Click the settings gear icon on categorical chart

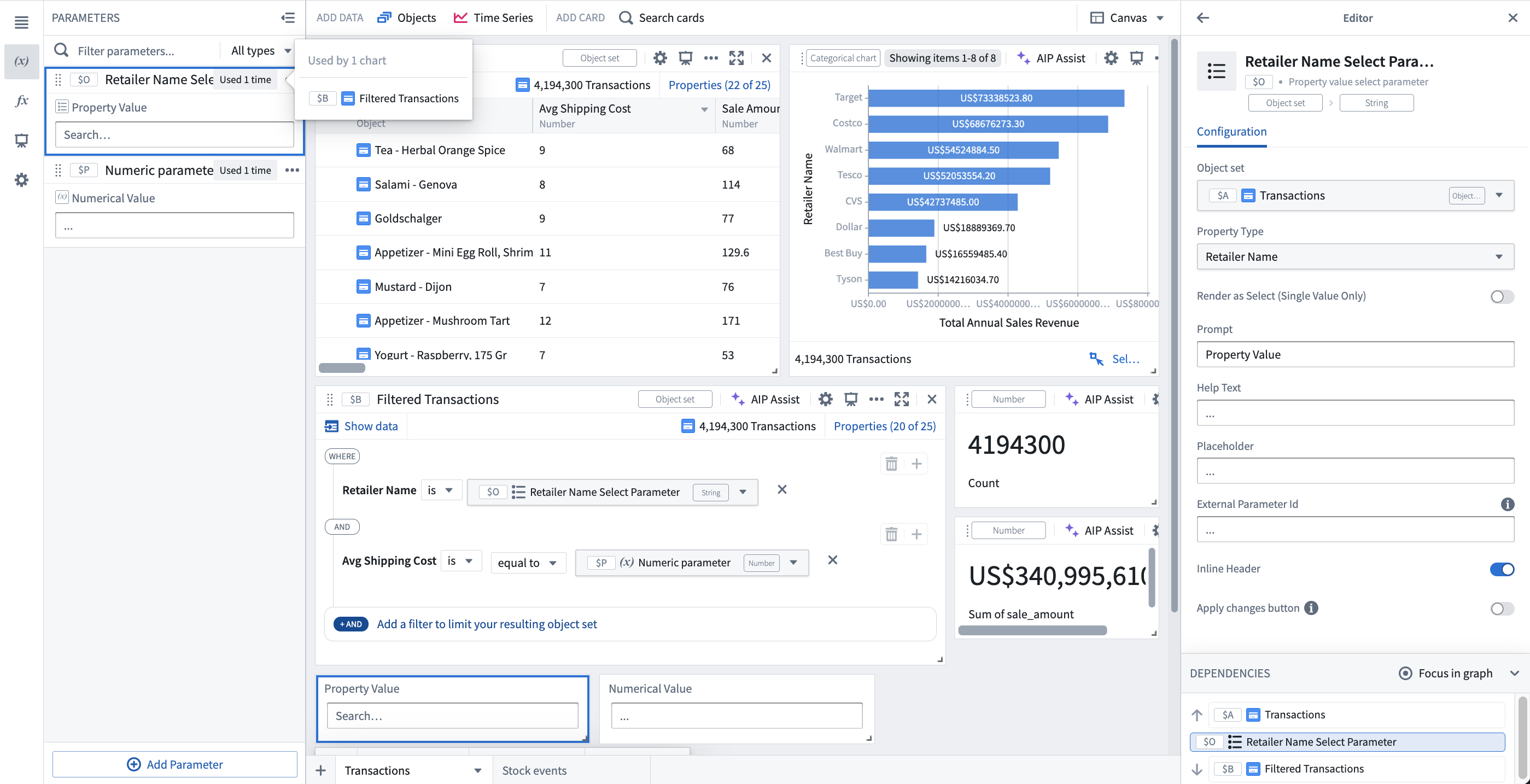point(1111,57)
